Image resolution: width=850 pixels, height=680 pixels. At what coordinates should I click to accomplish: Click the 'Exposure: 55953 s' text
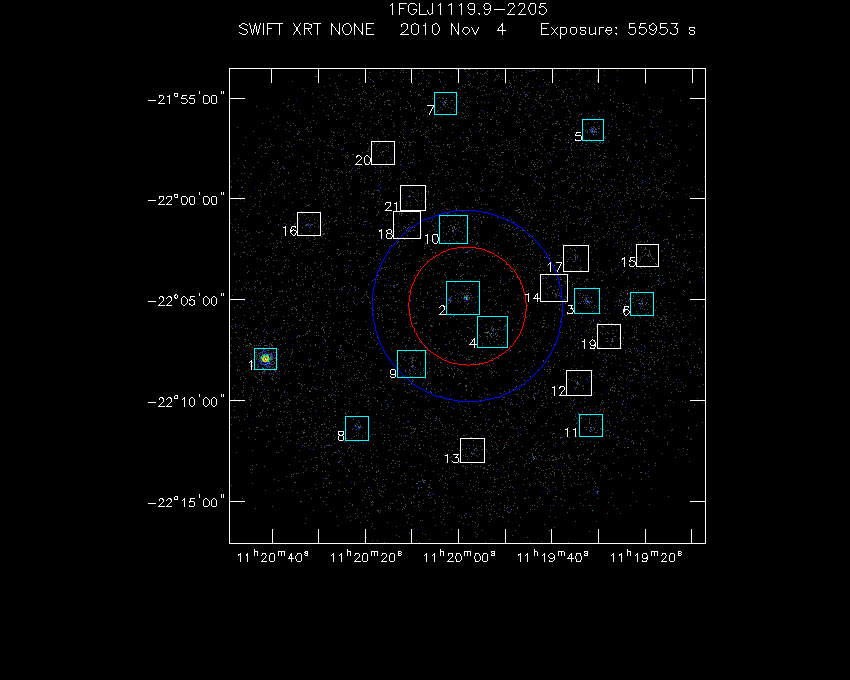tap(617, 29)
